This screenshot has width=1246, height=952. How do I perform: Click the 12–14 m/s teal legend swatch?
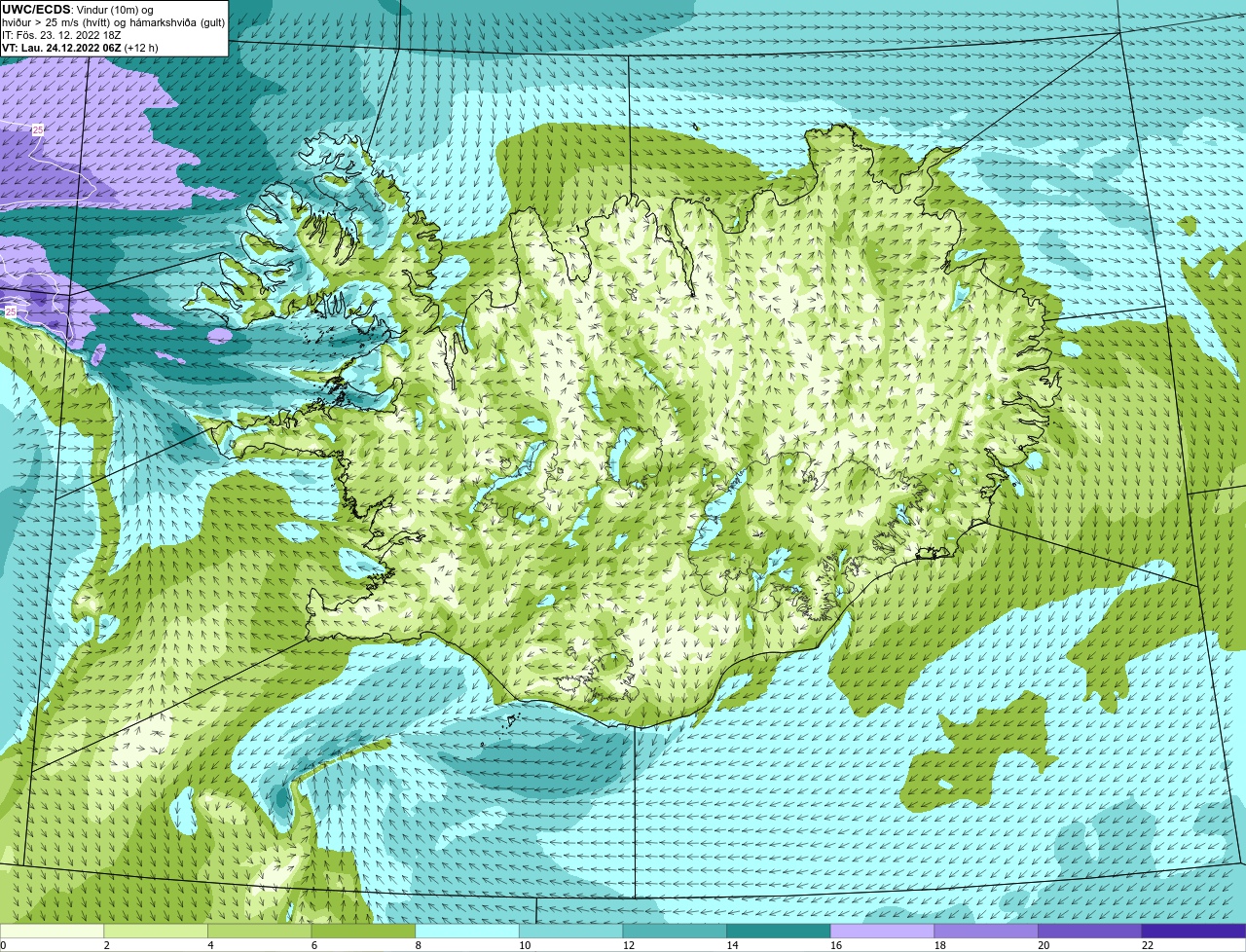pos(675,931)
